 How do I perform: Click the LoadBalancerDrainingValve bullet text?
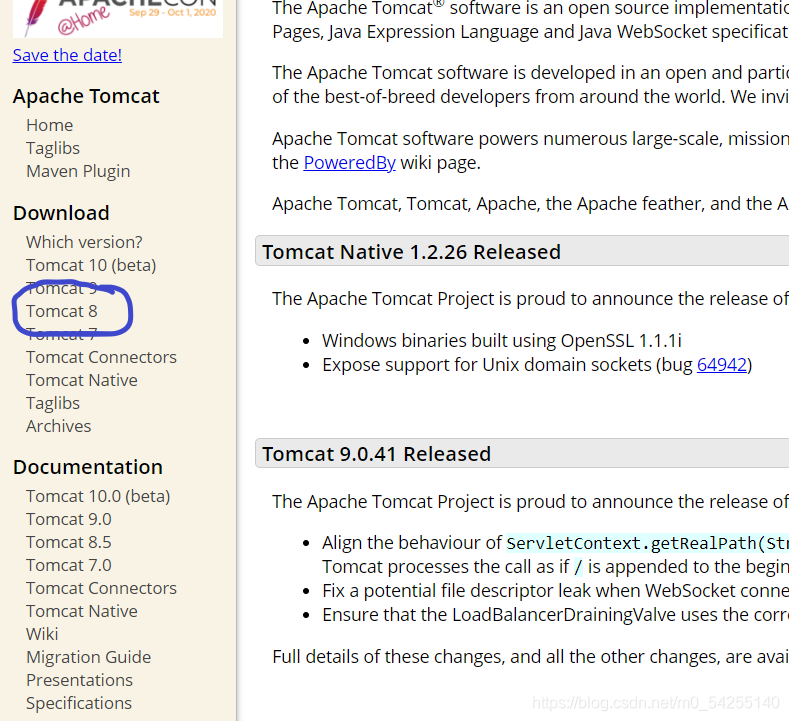pos(556,615)
